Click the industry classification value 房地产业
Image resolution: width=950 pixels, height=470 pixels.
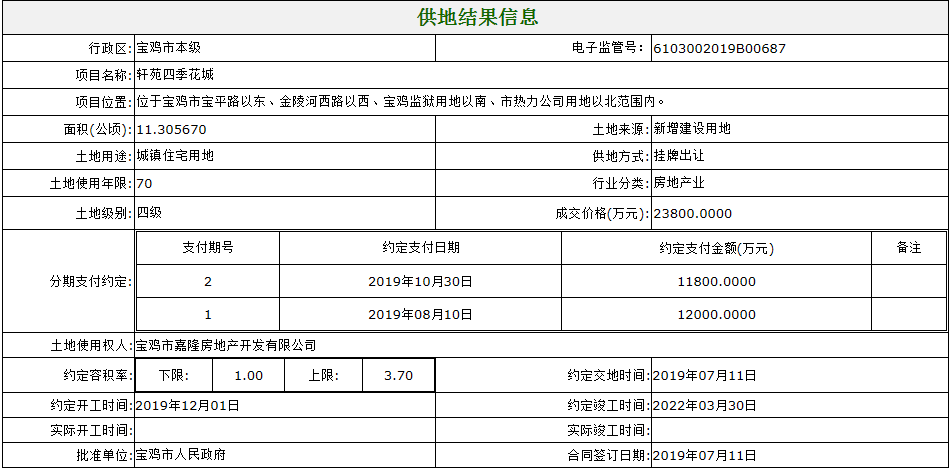[x=679, y=184]
